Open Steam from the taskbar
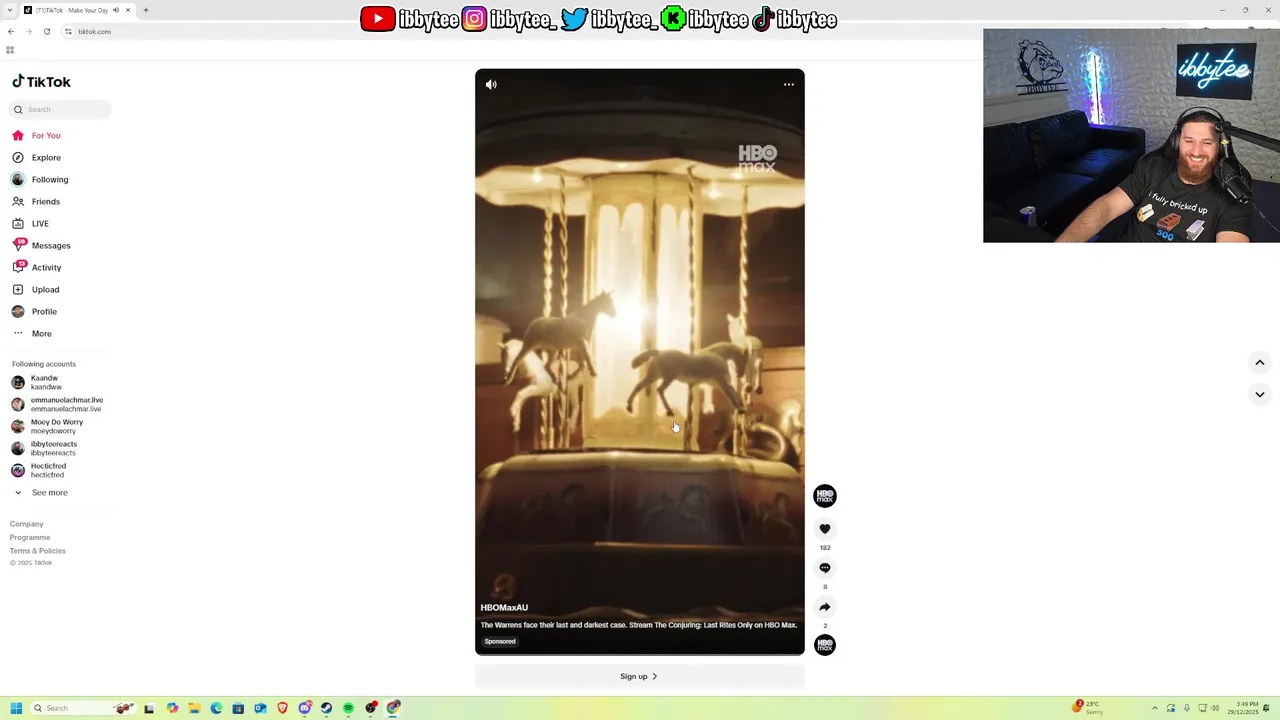Viewport: 1280px width, 720px height. [x=326, y=708]
